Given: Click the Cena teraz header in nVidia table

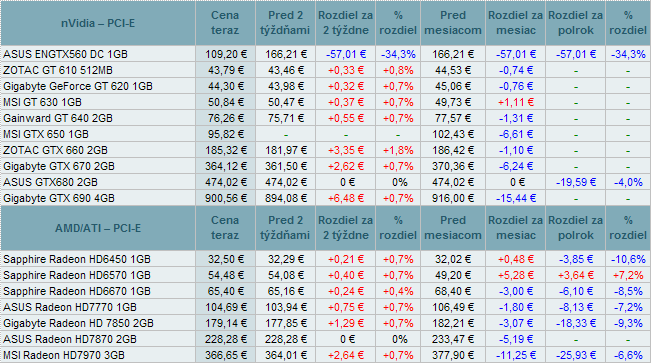Looking at the screenshot, I should pyautogui.click(x=225, y=23).
